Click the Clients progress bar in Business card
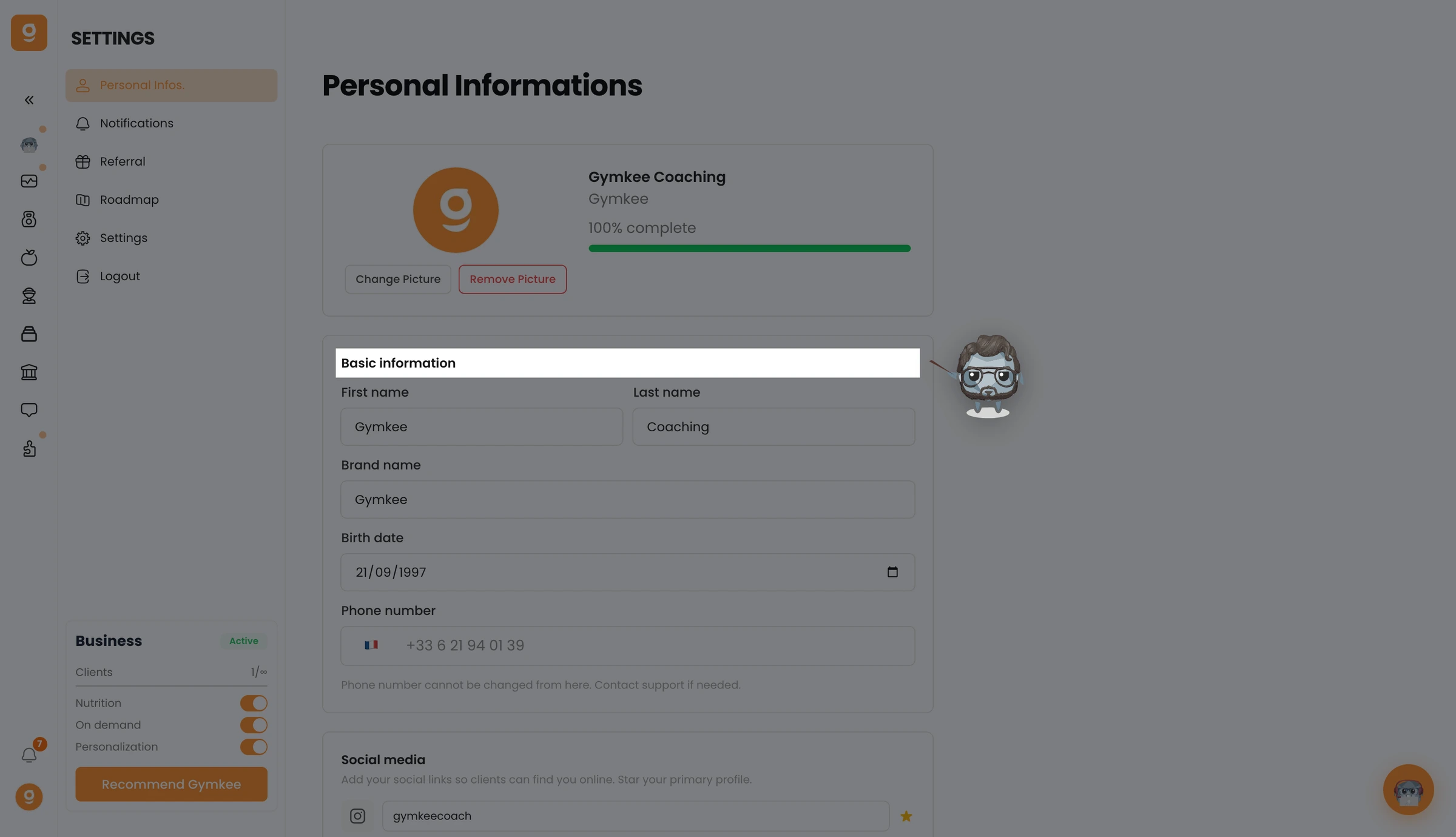 click(x=172, y=686)
